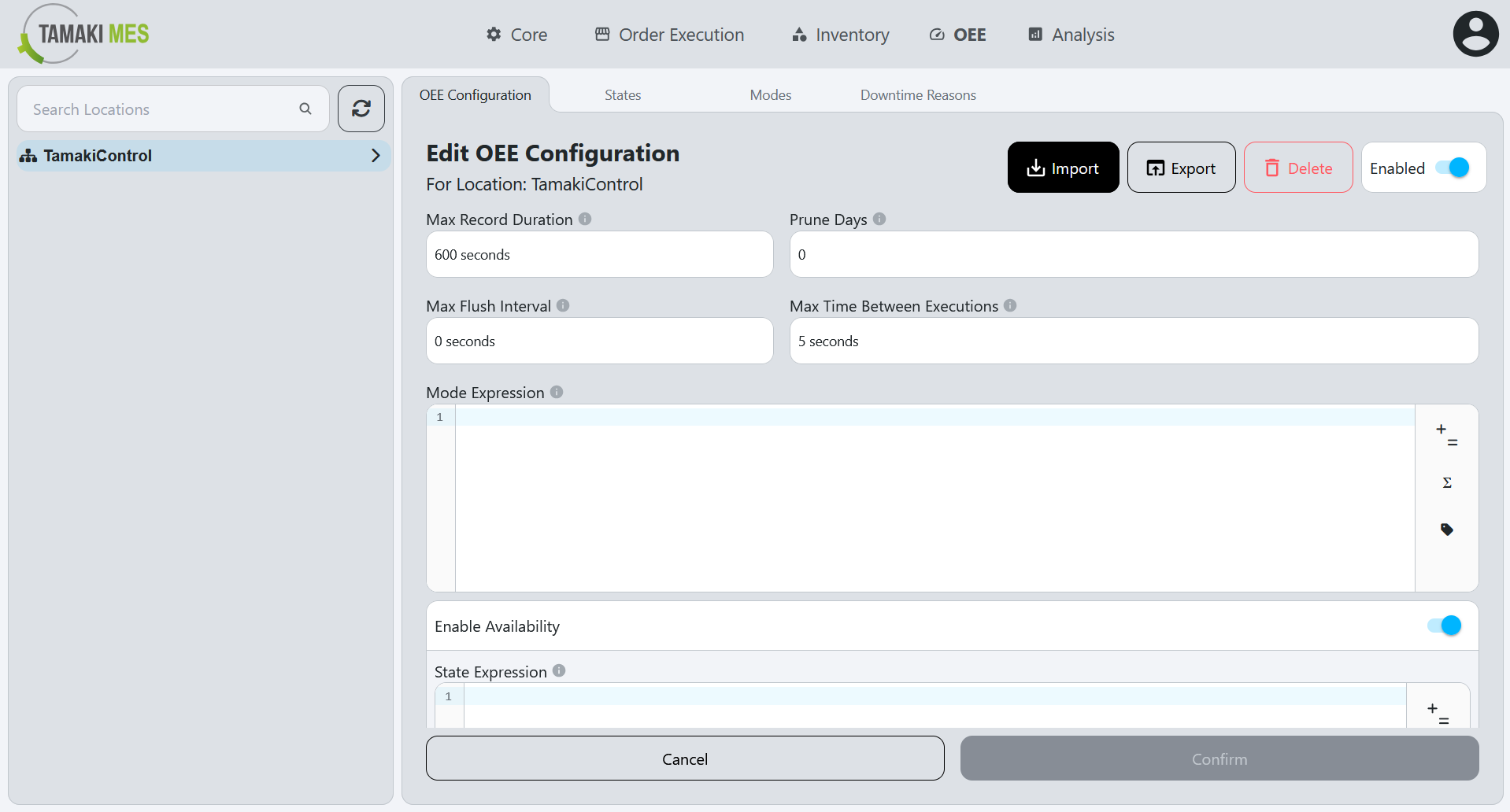Click the Max Record Duration info icon
This screenshot has height=812, width=1510.
pos(586,219)
